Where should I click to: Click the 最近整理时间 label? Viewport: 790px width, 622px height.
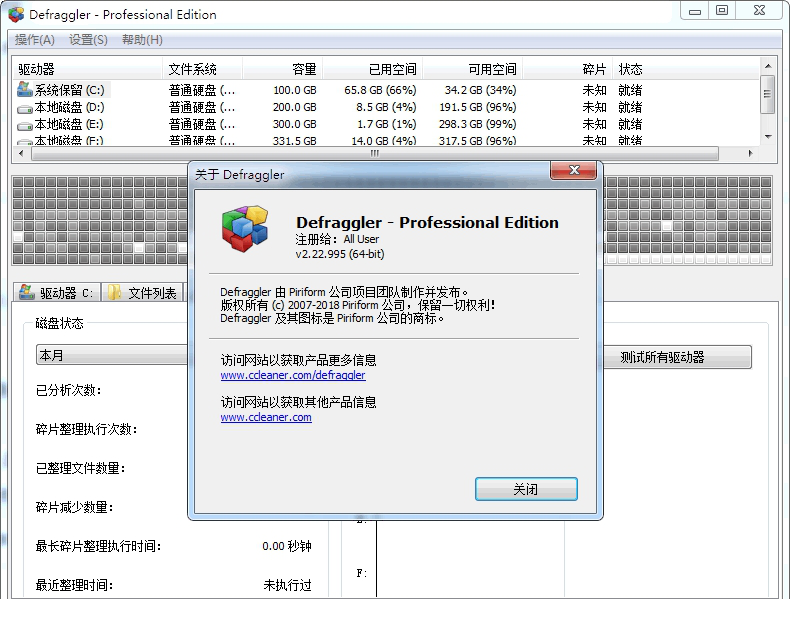(x=74, y=585)
